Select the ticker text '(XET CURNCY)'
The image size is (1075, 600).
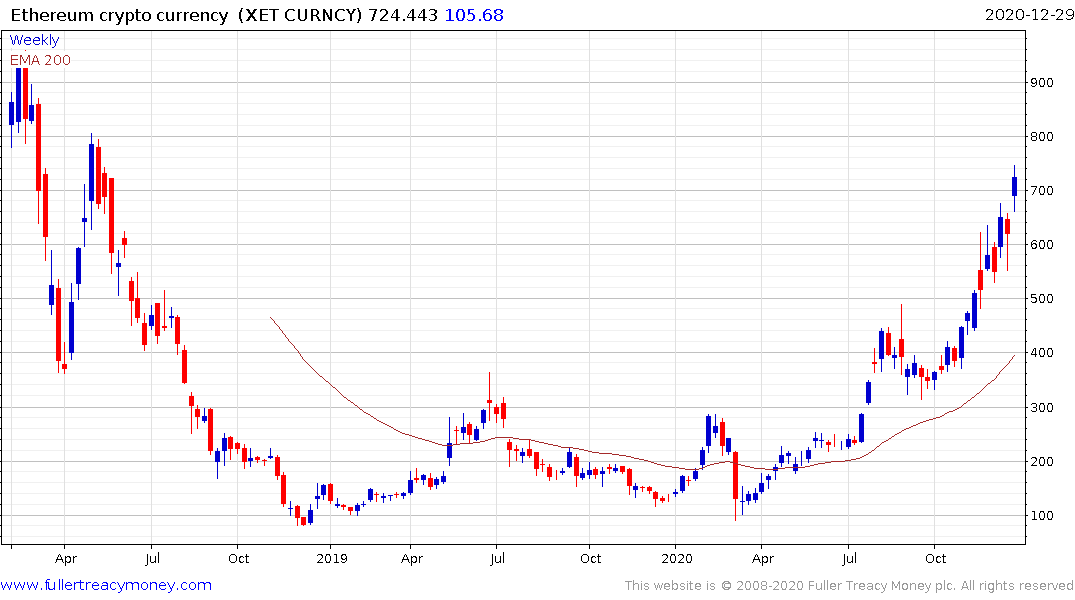[x=300, y=15]
